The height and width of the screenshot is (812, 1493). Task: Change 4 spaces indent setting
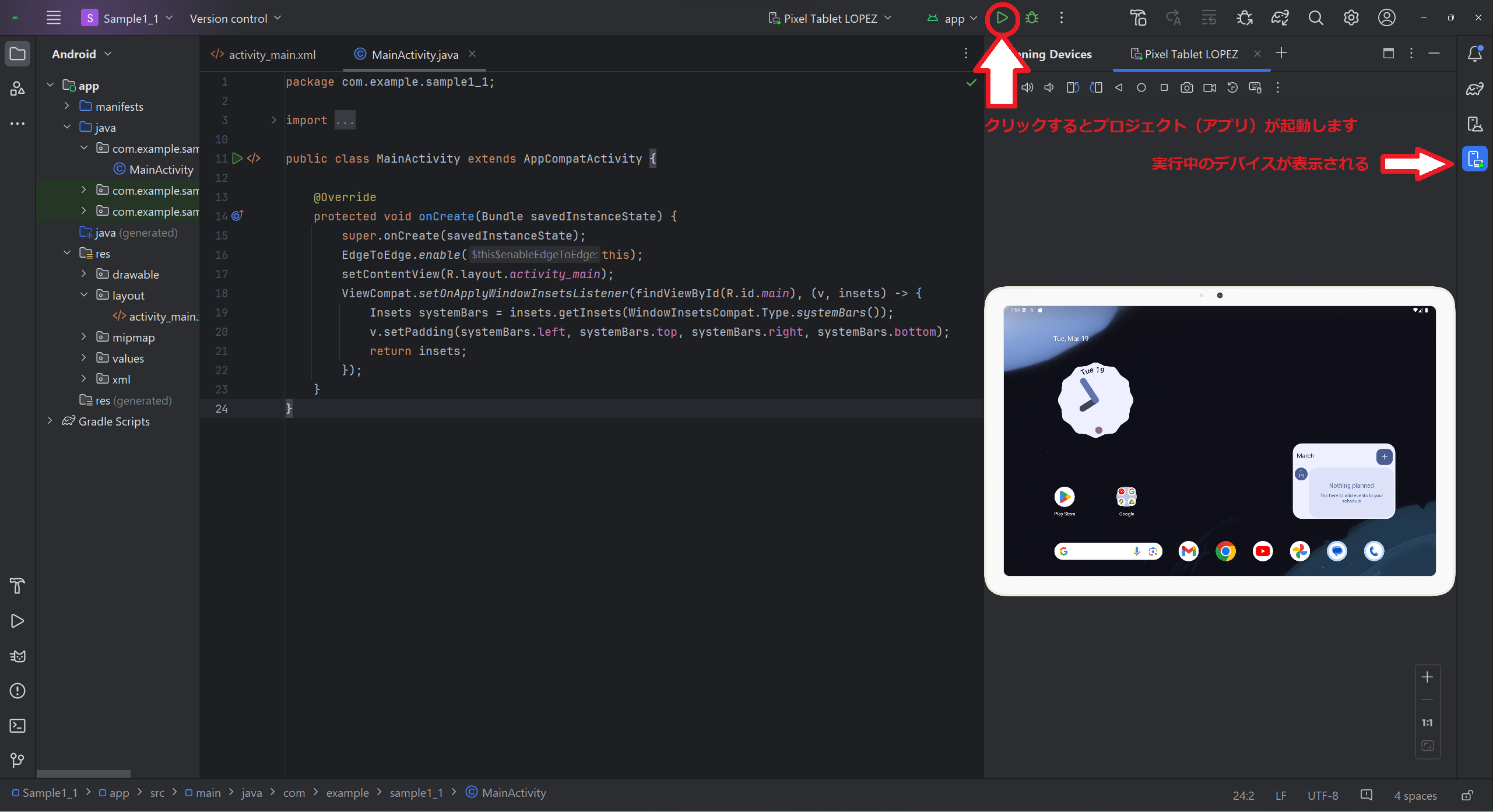(x=1415, y=795)
